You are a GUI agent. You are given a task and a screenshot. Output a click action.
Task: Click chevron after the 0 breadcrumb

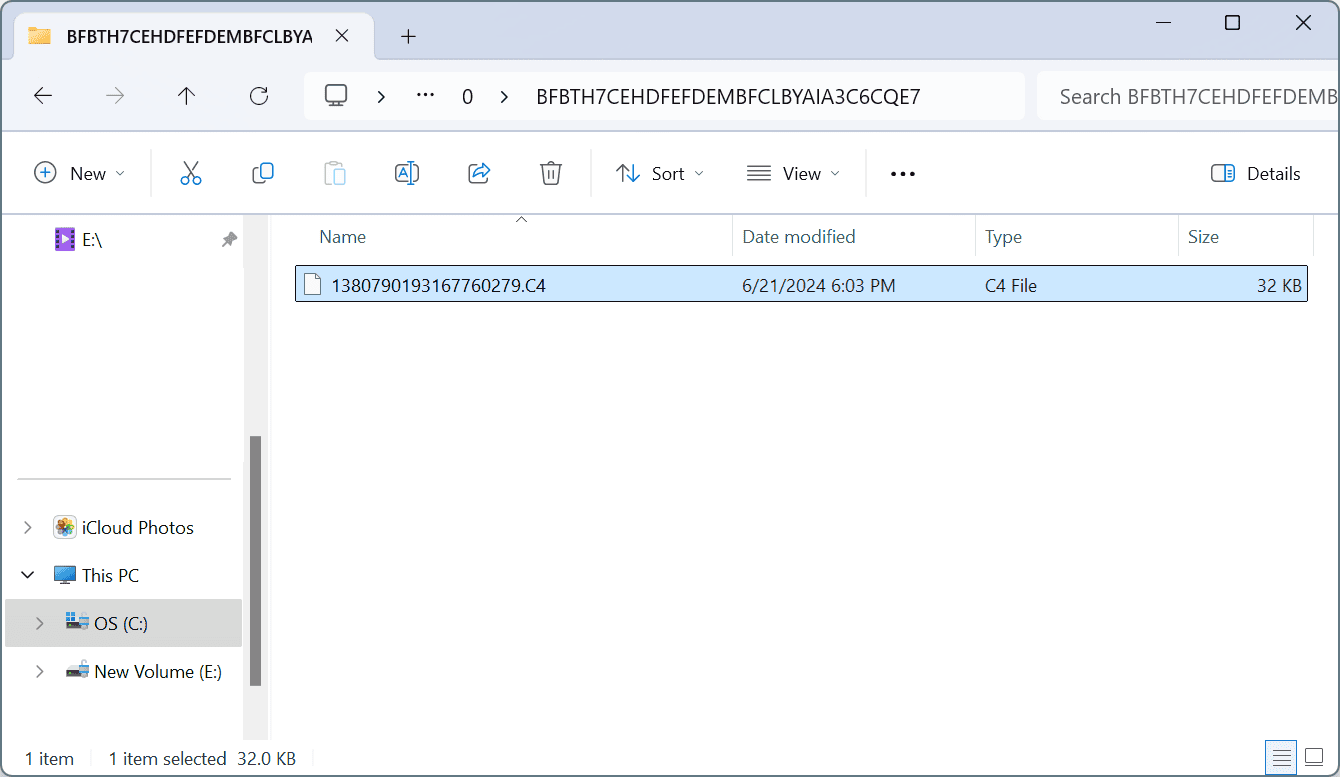pyautogui.click(x=504, y=96)
